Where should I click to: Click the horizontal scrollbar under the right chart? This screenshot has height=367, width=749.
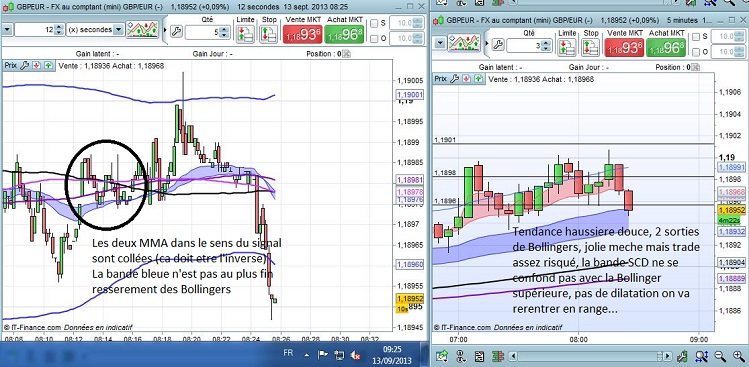[x=589, y=356]
